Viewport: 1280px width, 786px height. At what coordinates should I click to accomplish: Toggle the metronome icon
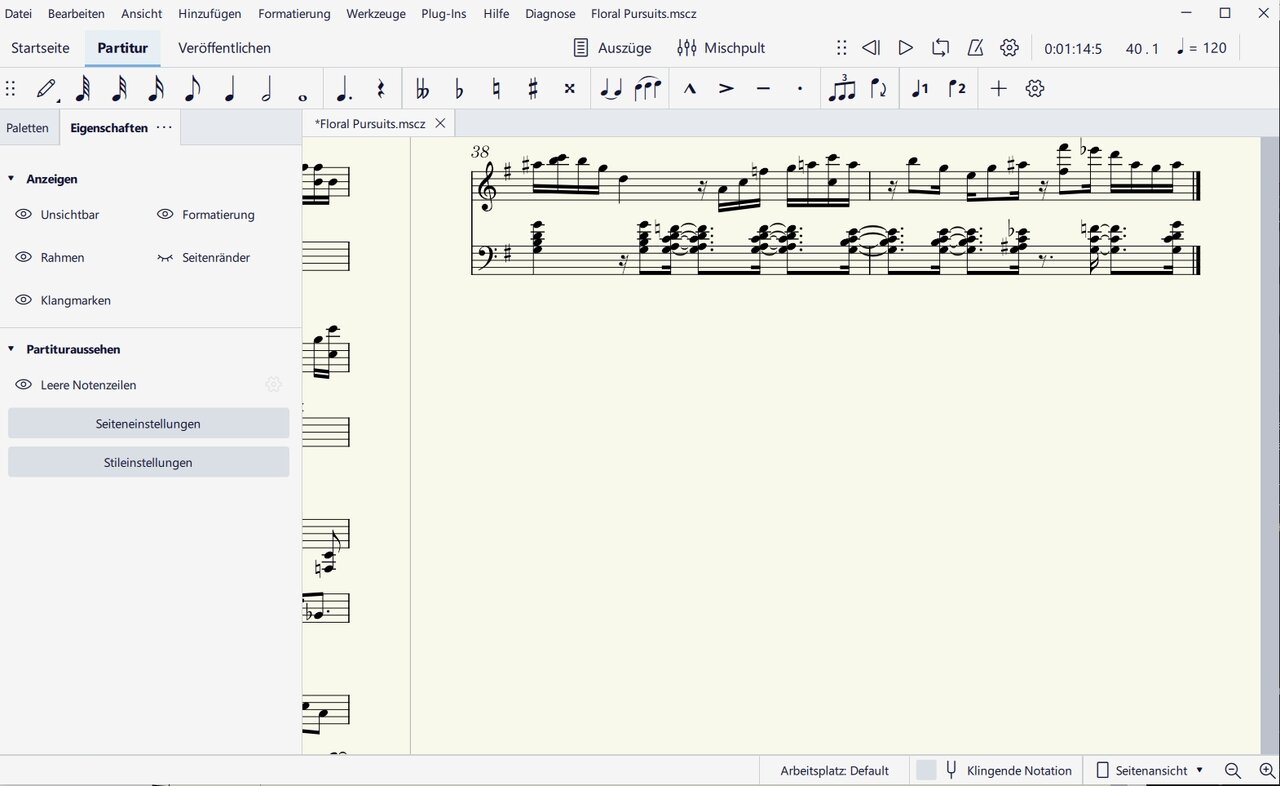pyautogui.click(x=975, y=48)
